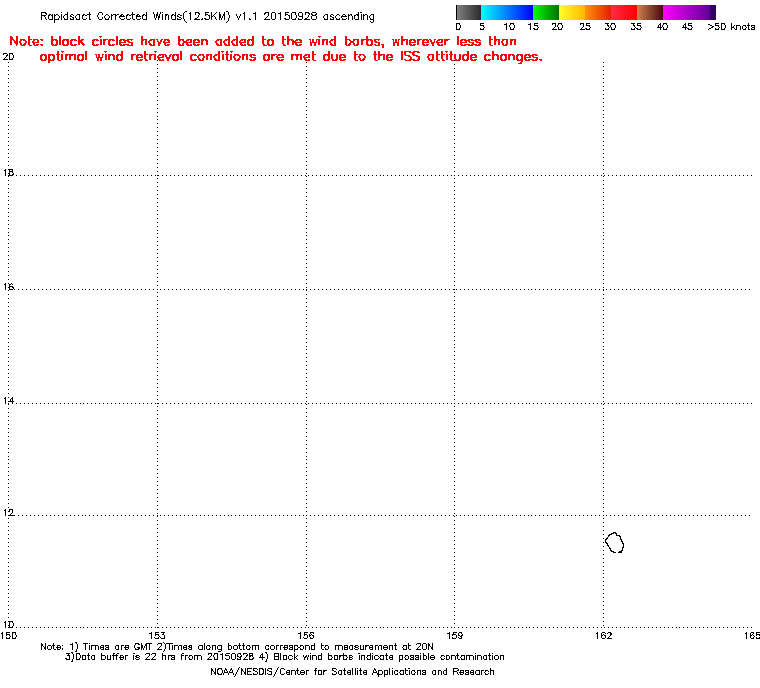Click the yellow 20-25 knots color band
760x688 pixels.
572,12
